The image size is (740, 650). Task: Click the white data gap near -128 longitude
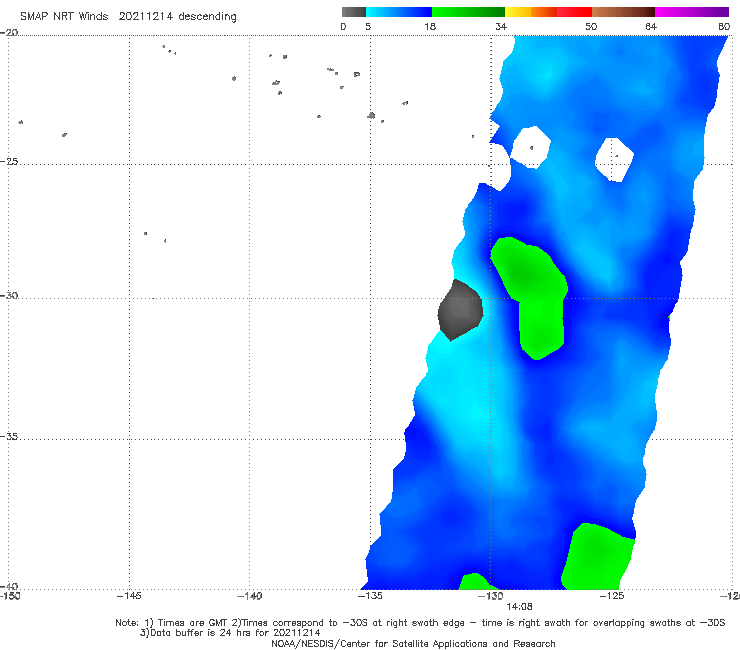(531, 147)
